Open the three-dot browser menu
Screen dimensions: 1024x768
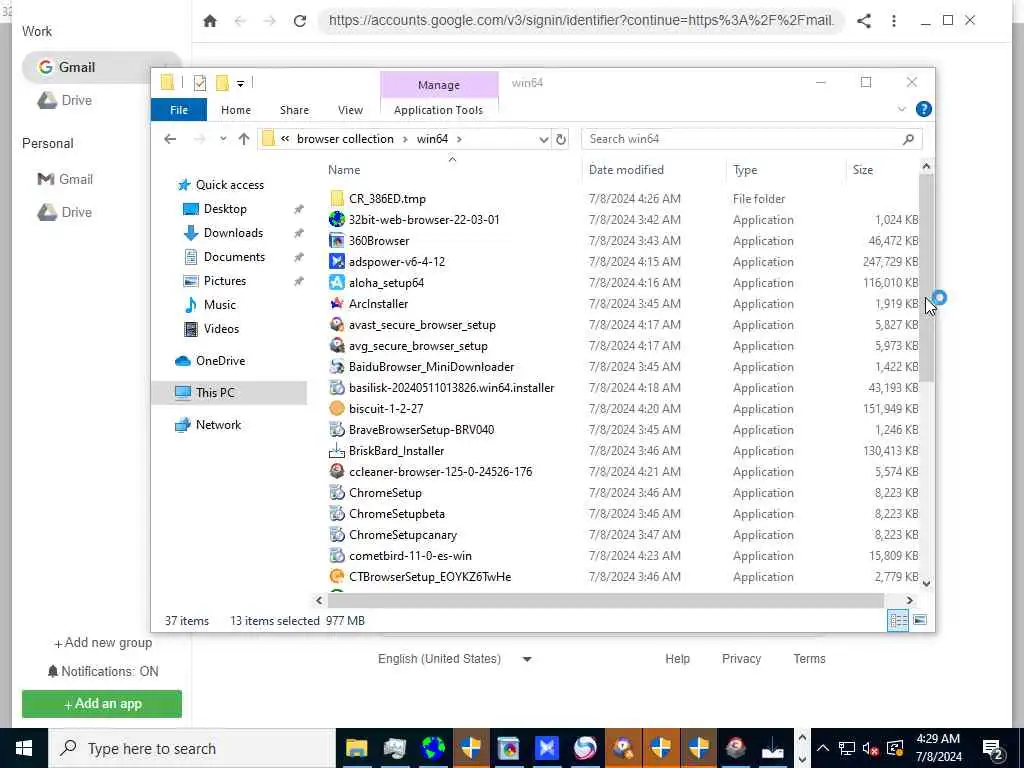(893, 21)
